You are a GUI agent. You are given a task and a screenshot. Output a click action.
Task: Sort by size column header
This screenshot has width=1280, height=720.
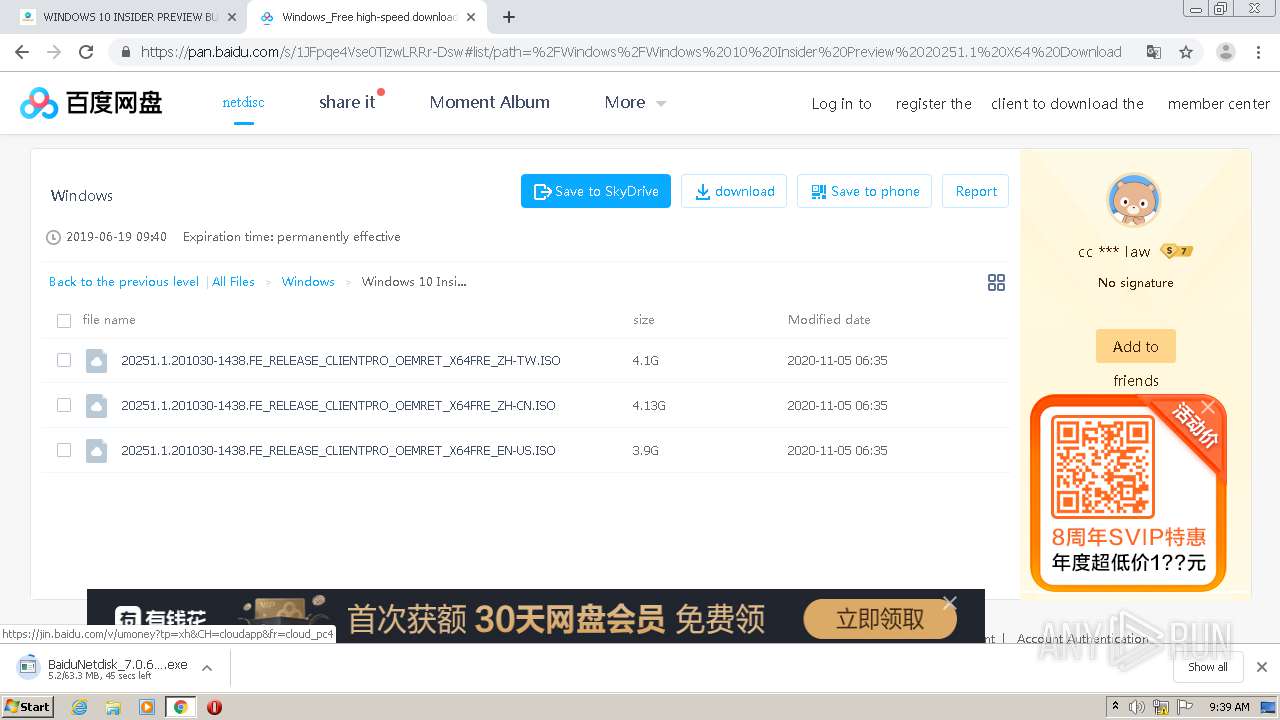tap(644, 320)
